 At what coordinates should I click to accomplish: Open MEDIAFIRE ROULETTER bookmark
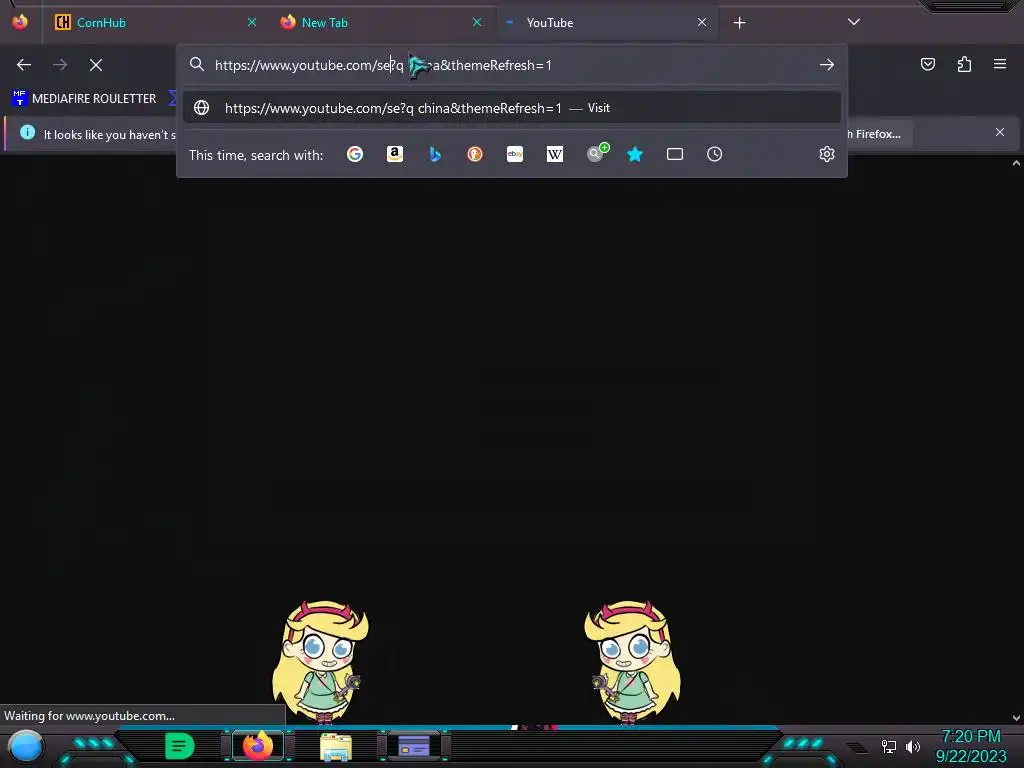[84, 99]
